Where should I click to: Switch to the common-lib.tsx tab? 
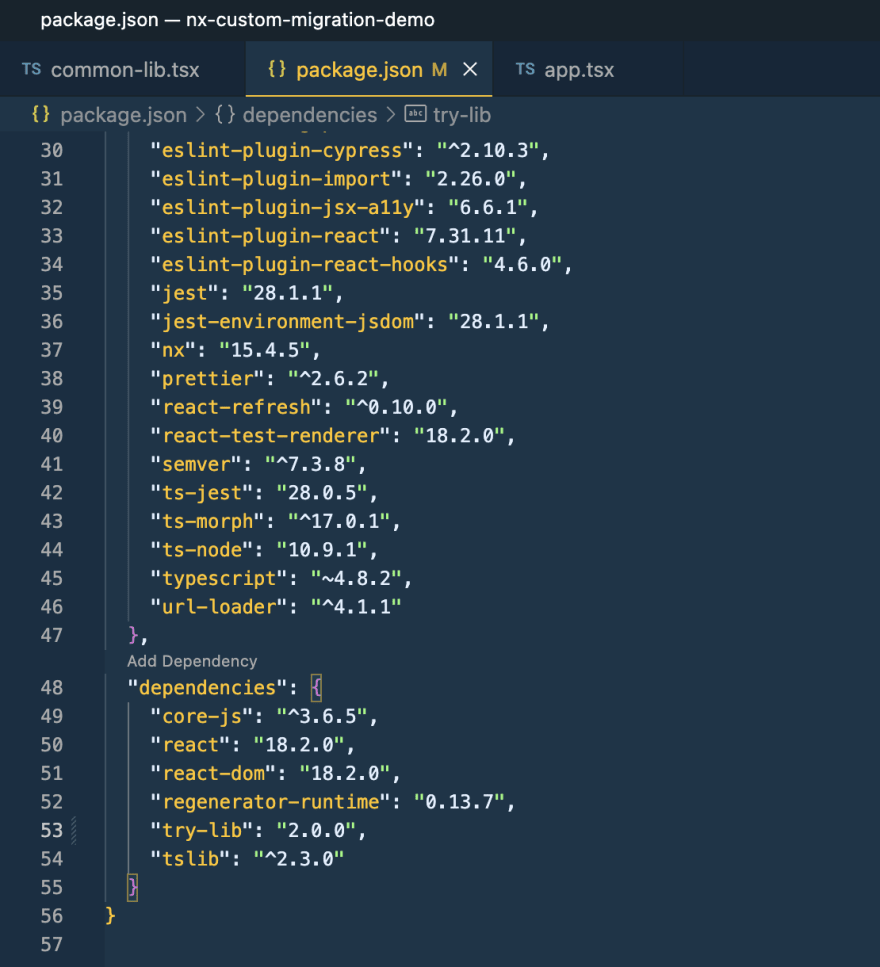[x=124, y=70]
